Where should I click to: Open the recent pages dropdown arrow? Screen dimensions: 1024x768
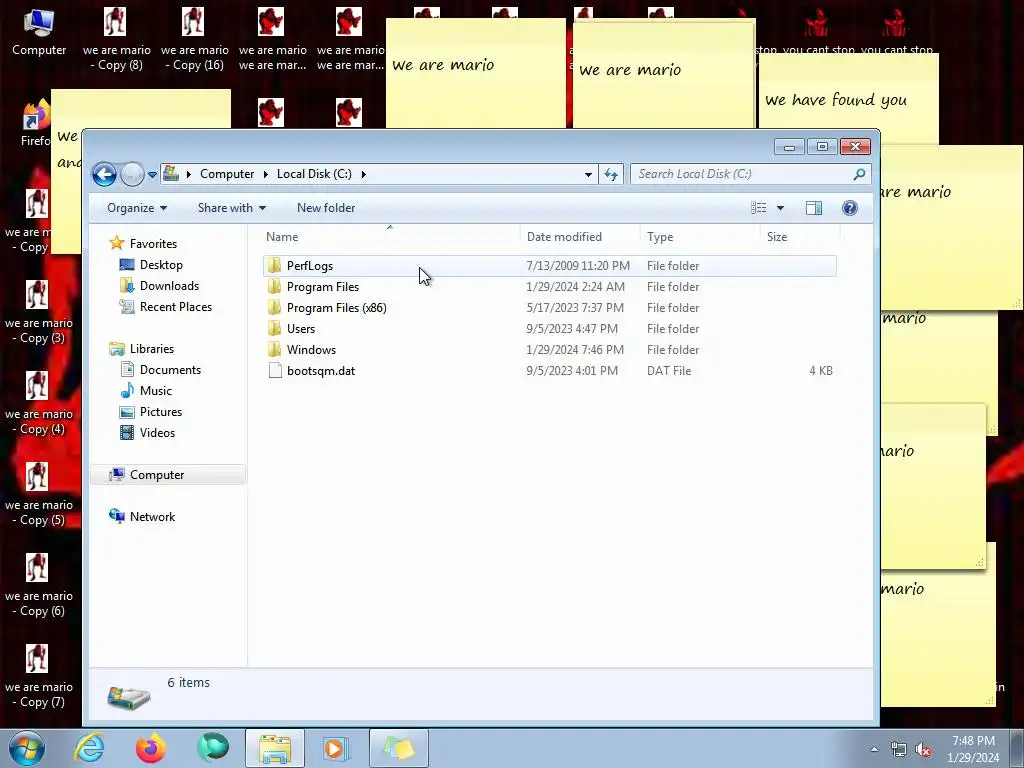152,174
